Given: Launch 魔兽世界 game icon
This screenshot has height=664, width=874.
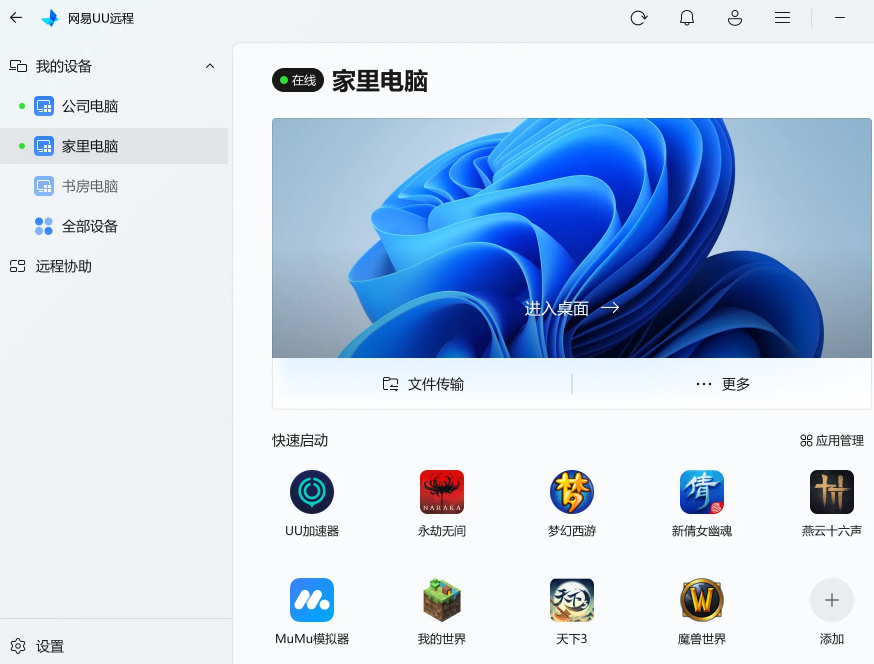Looking at the screenshot, I should click(702, 600).
